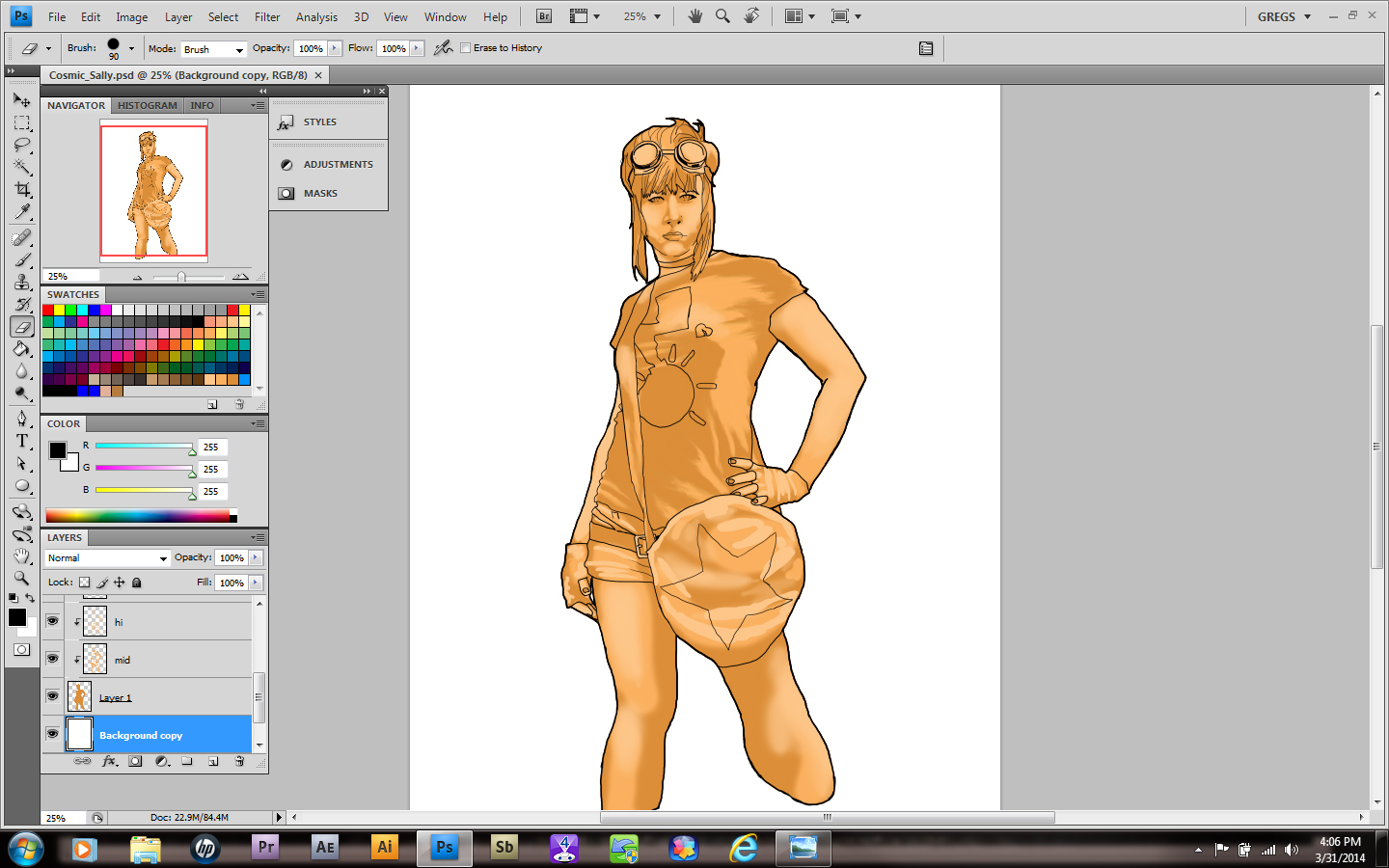1389x868 pixels.
Task: Open the Filter menu
Action: pos(267,16)
